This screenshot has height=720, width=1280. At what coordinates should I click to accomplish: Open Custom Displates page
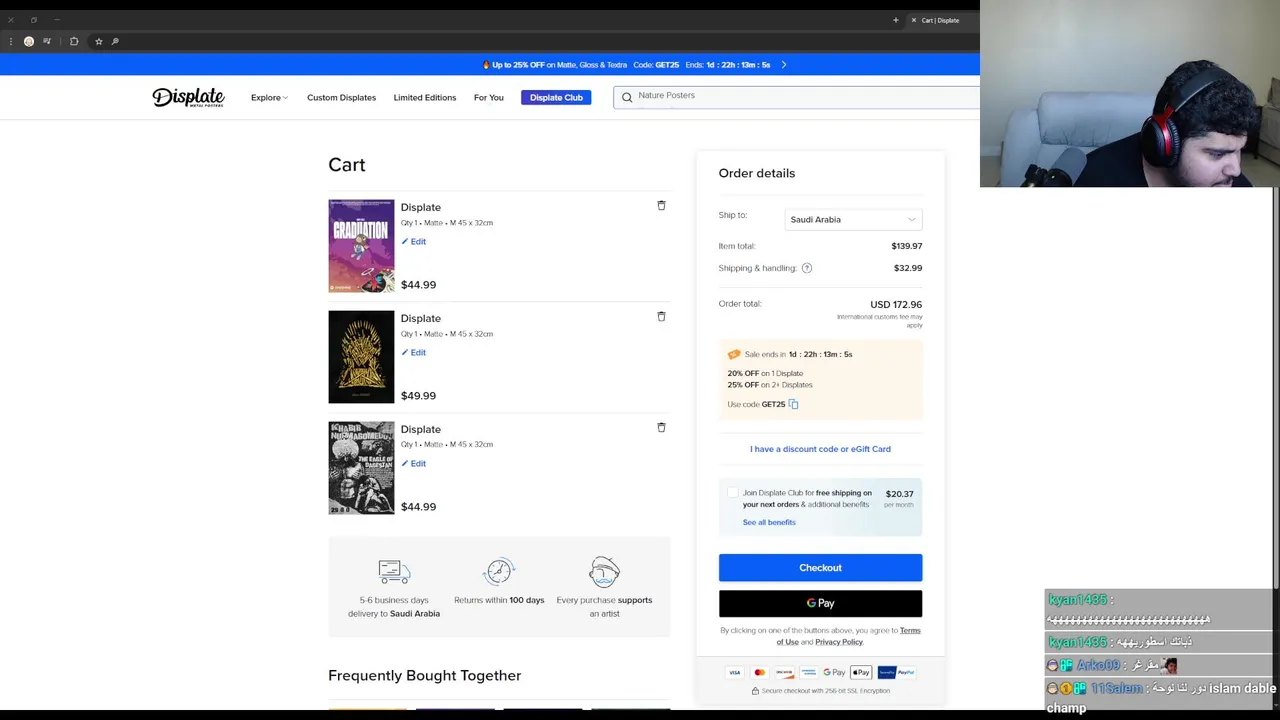pyautogui.click(x=341, y=97)
